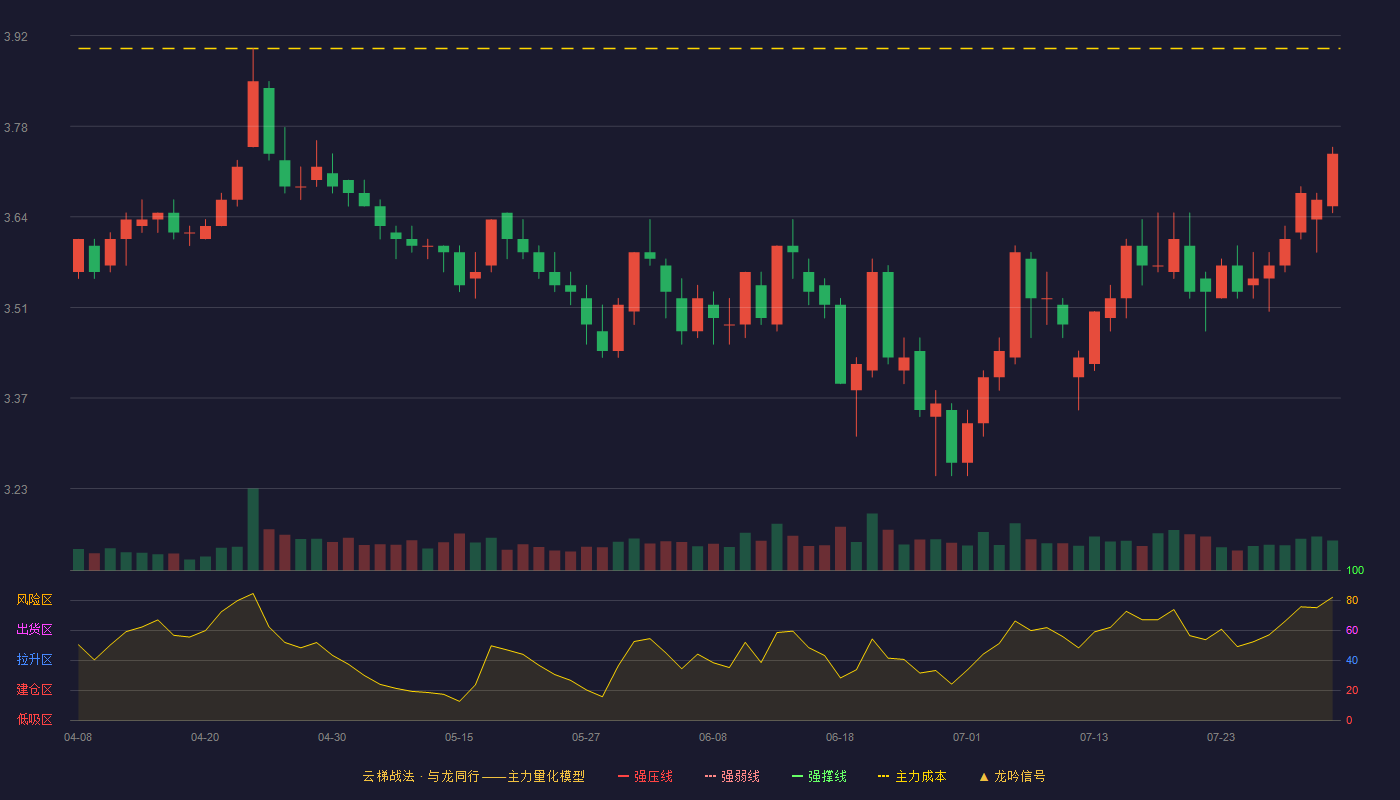The height and width of the screenshot is (800, 1400).
Task: Click the magenta 60 indicator axis value
Action: (x=1352, y=630)
